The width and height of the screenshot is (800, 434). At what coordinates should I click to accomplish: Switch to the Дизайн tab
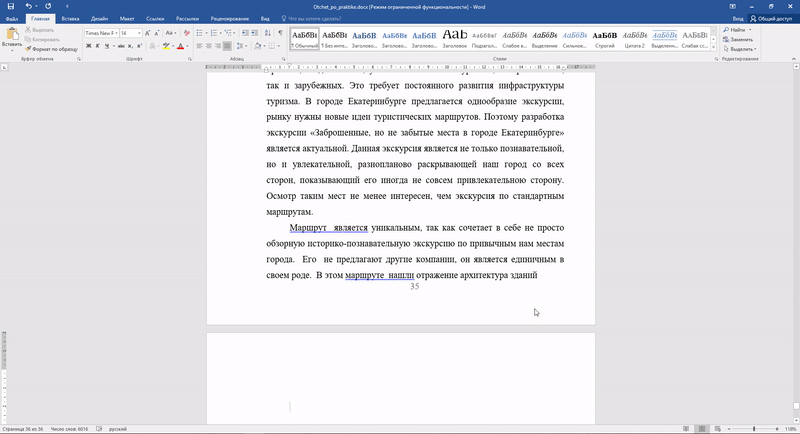(x=99, y=19)
